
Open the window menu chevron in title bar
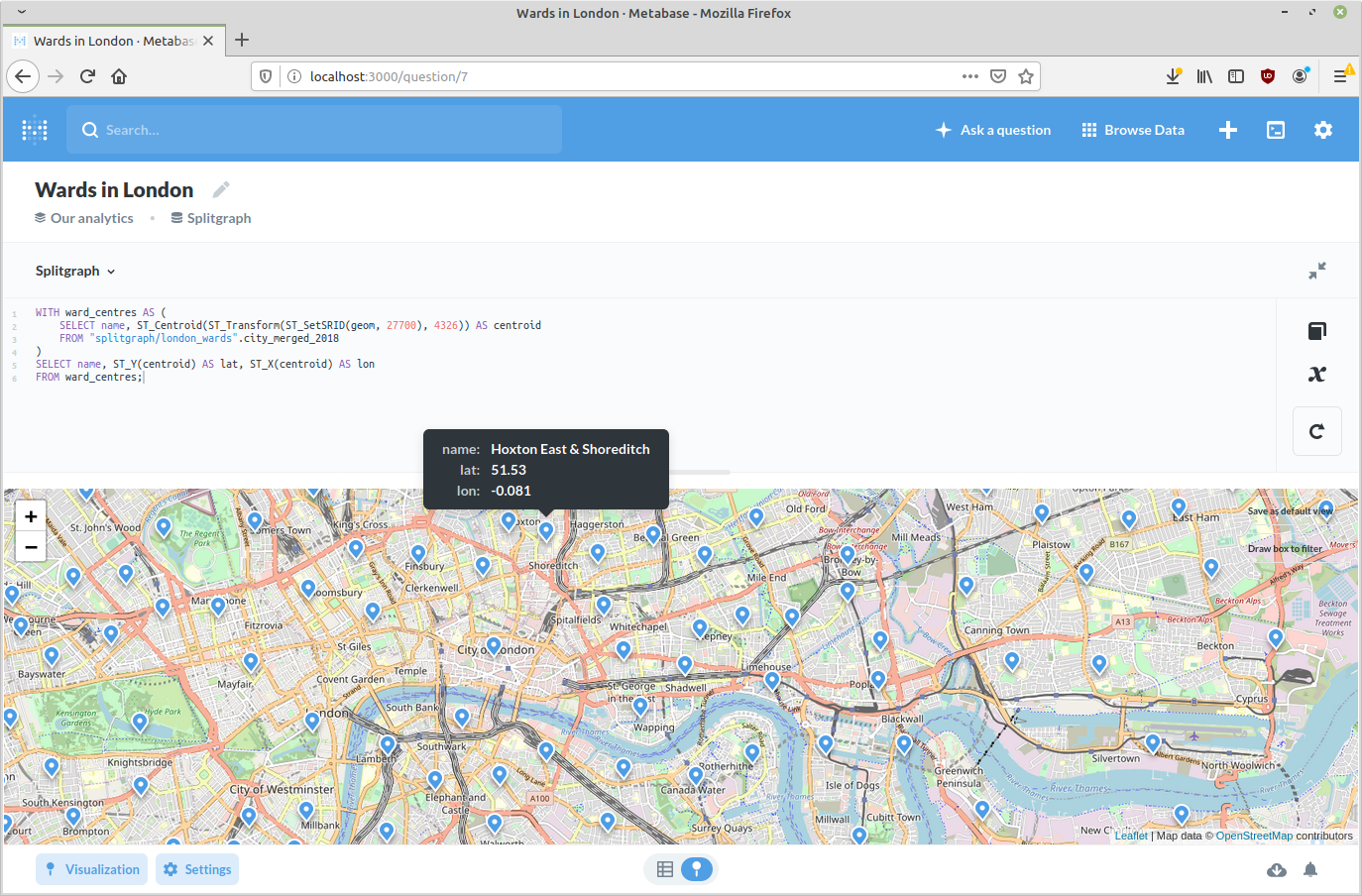point(22,13)
